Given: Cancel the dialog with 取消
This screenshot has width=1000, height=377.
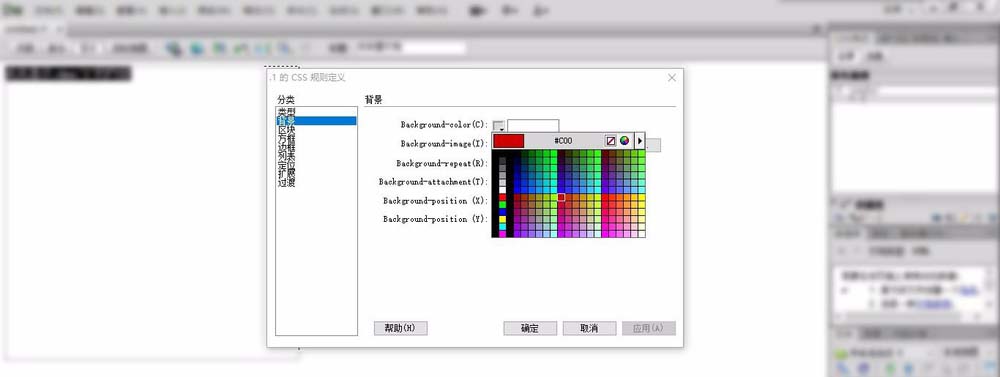Looking at the screenshot, I should tap(589, 328).
